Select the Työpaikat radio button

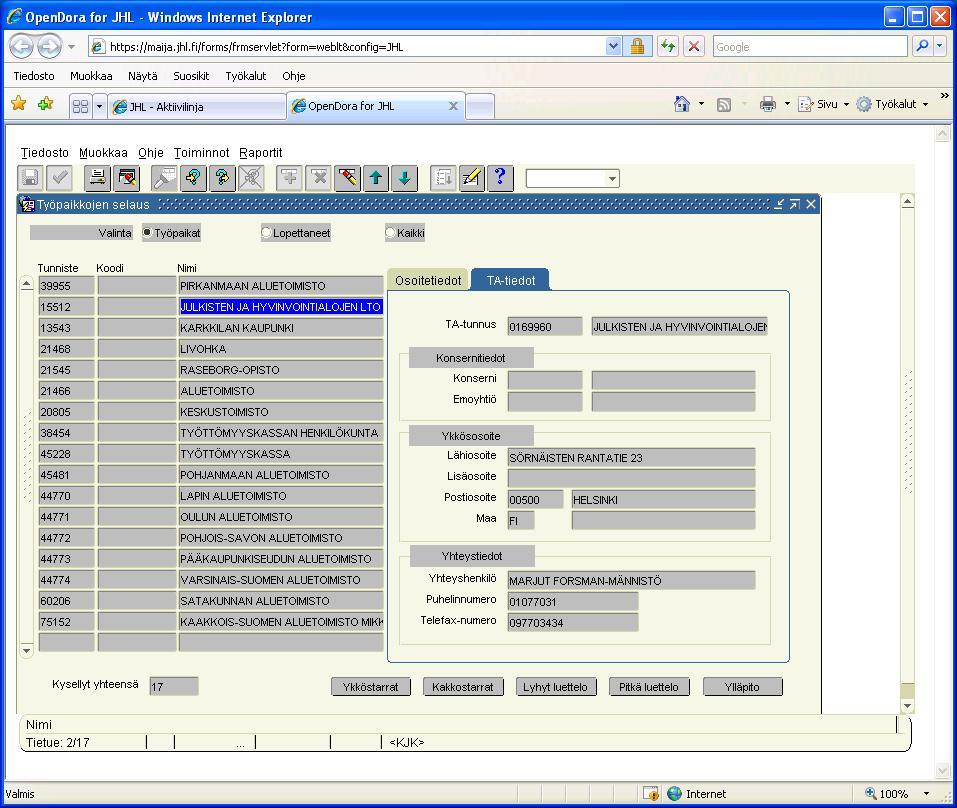(x=147, y=233)
